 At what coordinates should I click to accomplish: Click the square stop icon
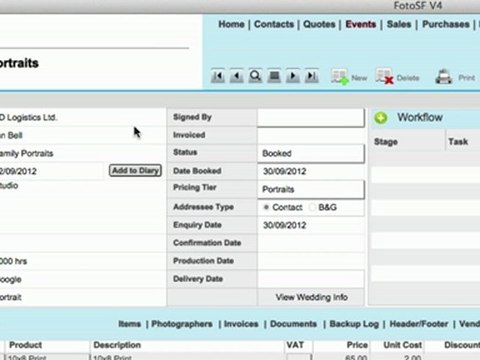click(274, 76)
